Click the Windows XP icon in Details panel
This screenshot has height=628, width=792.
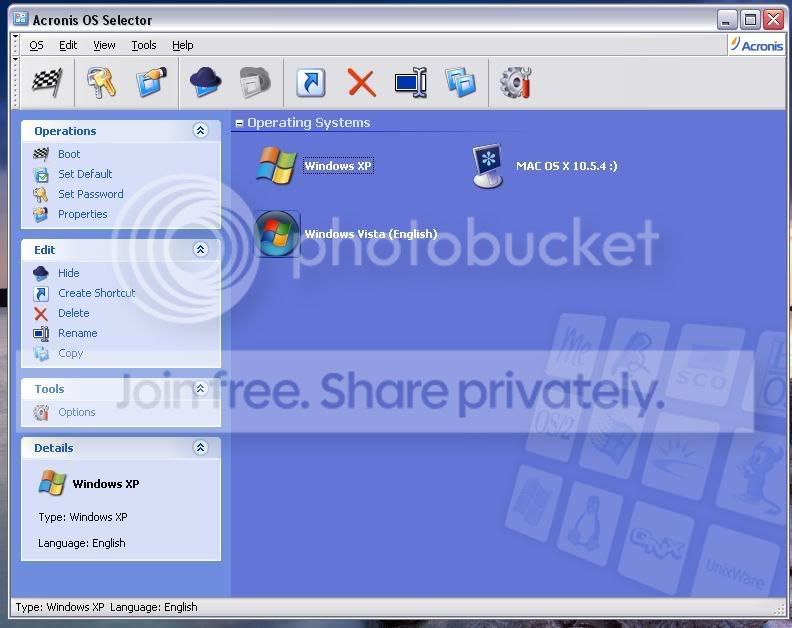pos(52,482)
